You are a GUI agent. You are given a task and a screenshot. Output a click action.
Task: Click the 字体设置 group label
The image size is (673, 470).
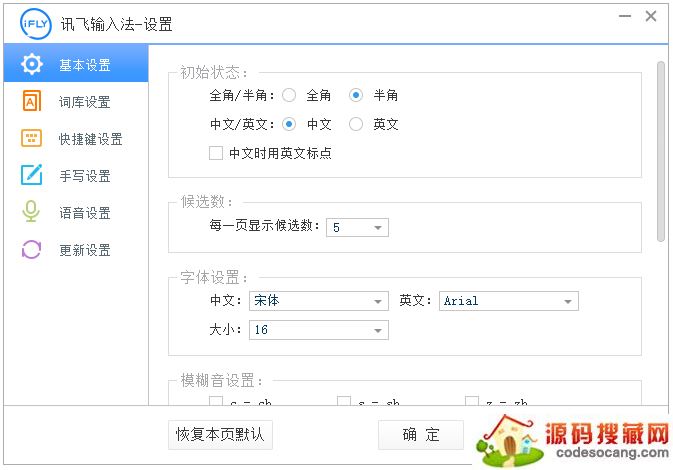[x=214, y=277]
